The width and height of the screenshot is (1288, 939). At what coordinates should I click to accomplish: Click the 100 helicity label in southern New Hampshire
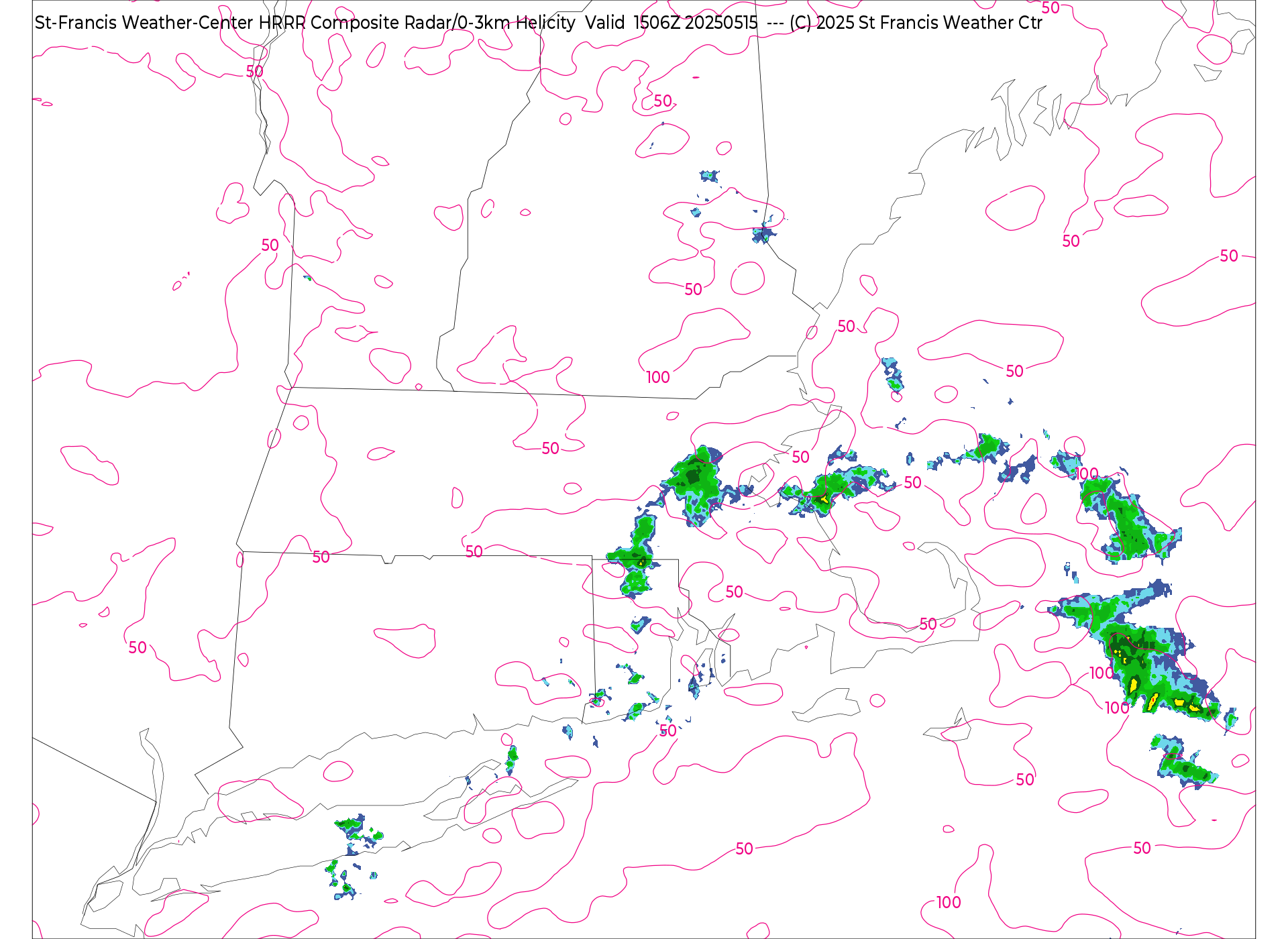tap(658, 378)
